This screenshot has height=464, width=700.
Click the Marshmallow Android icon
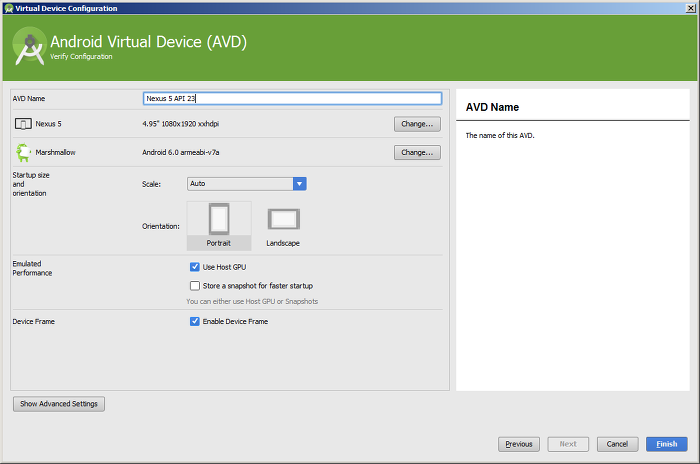pyautogui.click(x=23, y=152)
